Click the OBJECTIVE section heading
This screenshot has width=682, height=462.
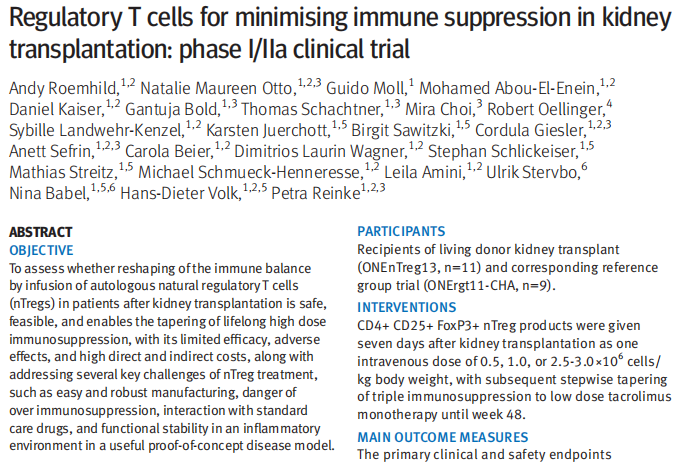(x=41, y=249)
